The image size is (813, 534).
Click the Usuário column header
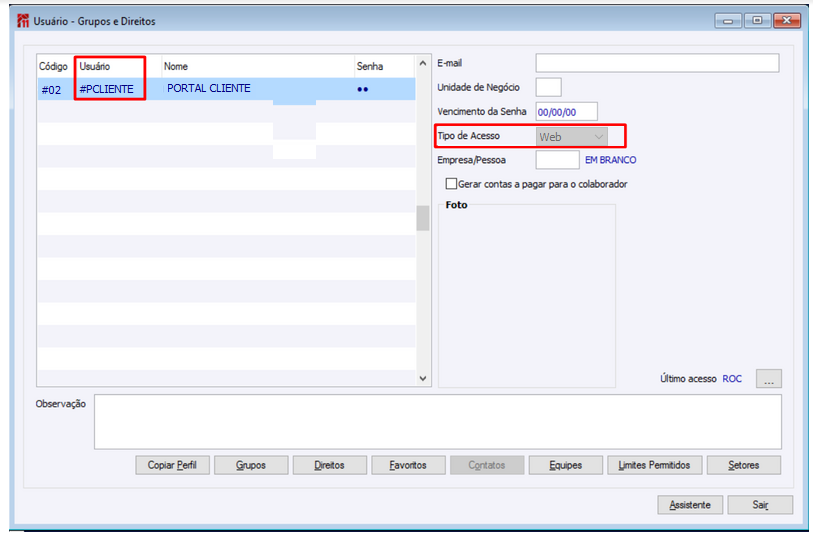[x=95, y=66]
